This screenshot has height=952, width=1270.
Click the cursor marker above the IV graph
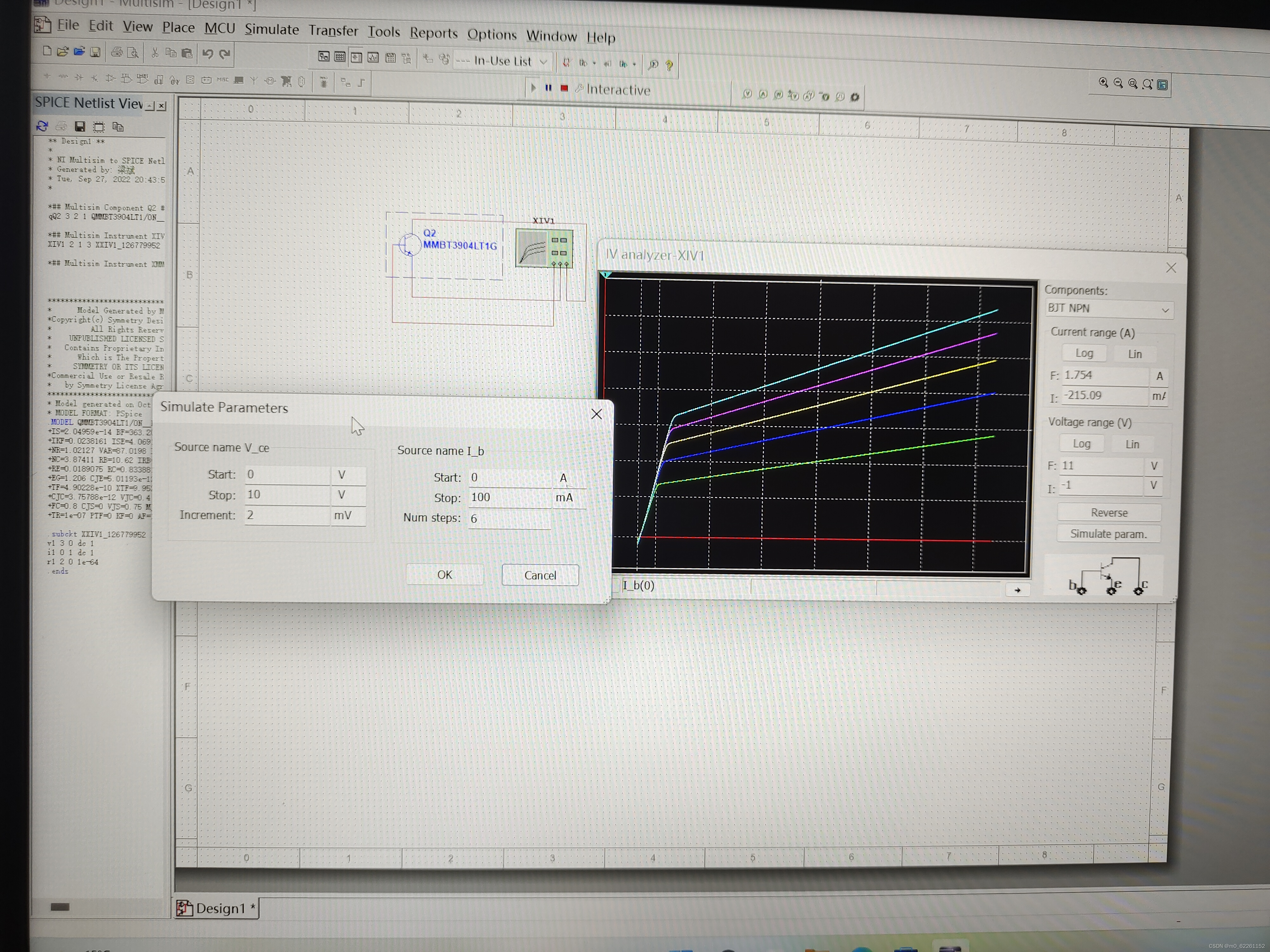[x=606, y=275]
